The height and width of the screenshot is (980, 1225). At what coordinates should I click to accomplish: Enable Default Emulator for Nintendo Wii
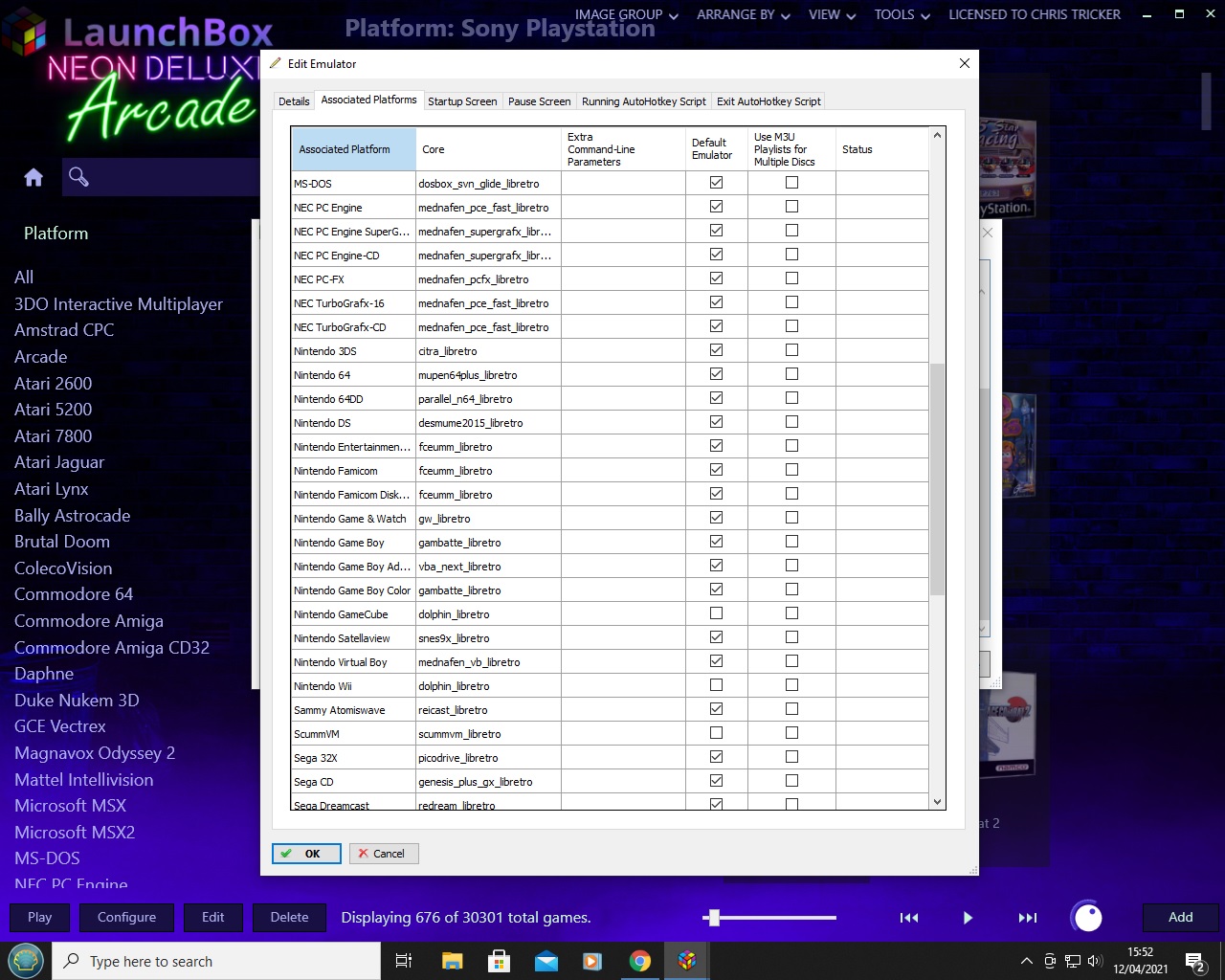716,685
